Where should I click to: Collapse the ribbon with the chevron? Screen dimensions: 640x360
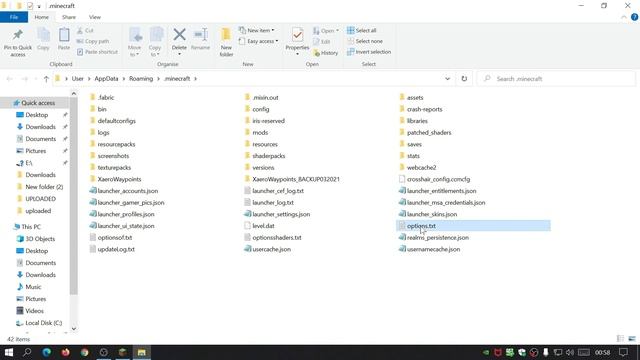pos(624,17)
